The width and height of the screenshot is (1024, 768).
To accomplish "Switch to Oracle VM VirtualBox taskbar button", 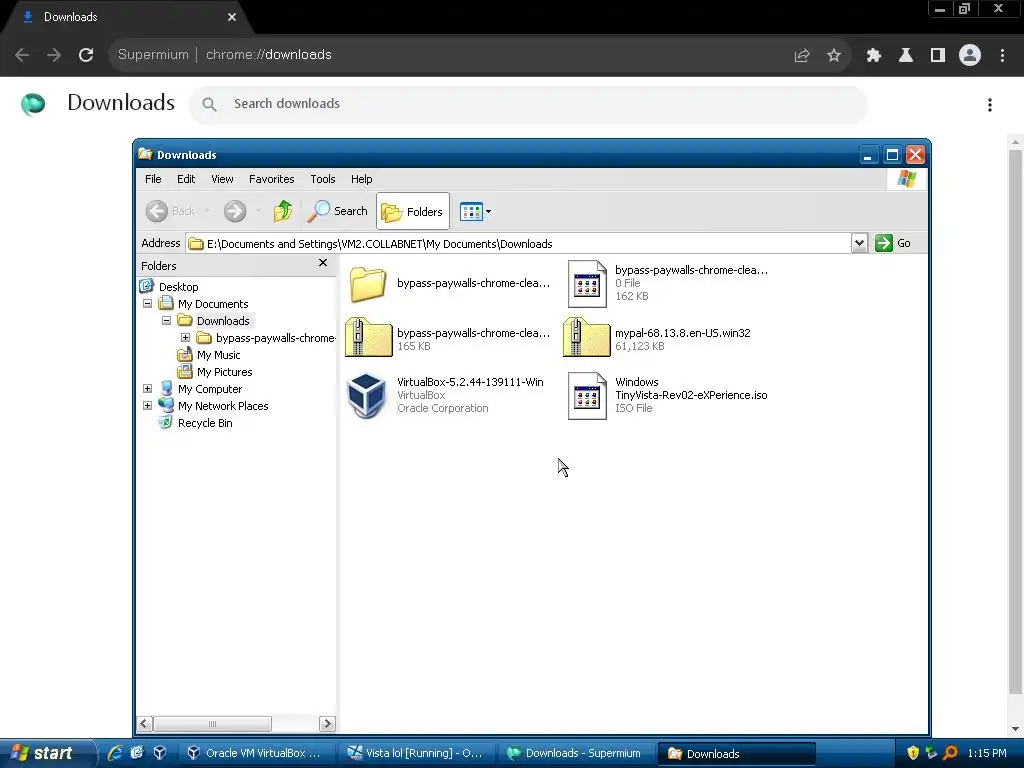I will coord(257,753).
